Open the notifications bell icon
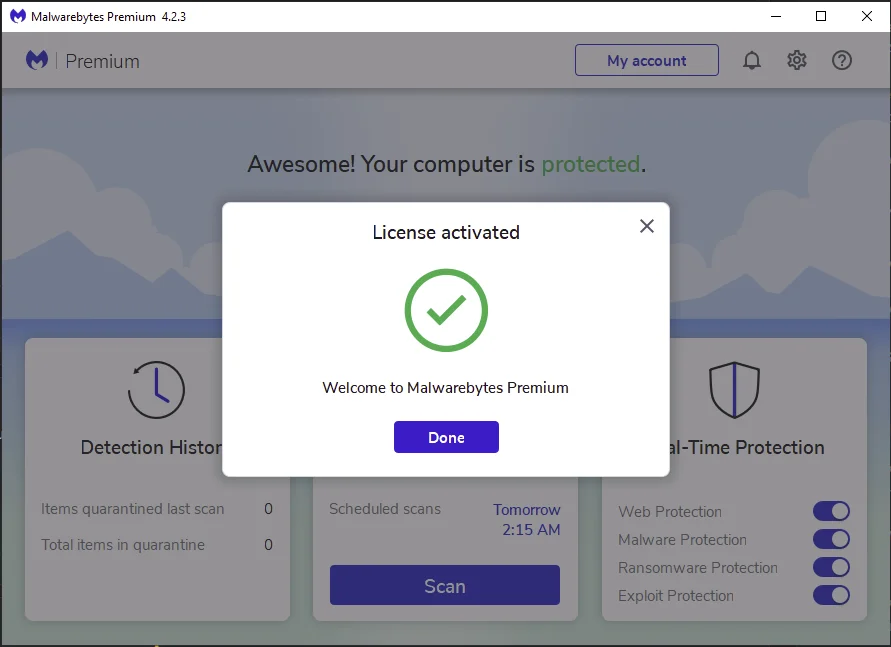 click(751, 60)
